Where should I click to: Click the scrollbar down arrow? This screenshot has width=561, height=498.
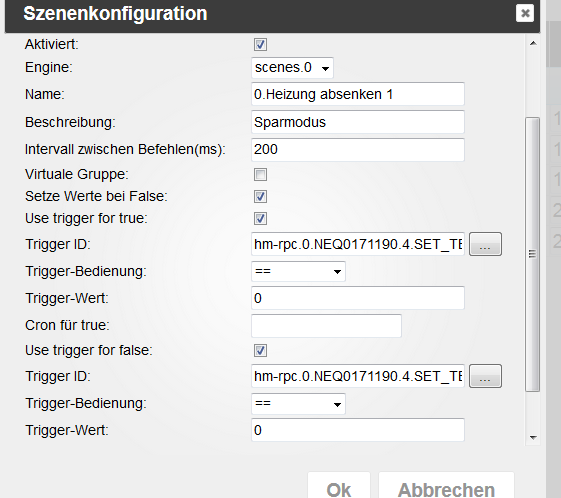(533, 438)
